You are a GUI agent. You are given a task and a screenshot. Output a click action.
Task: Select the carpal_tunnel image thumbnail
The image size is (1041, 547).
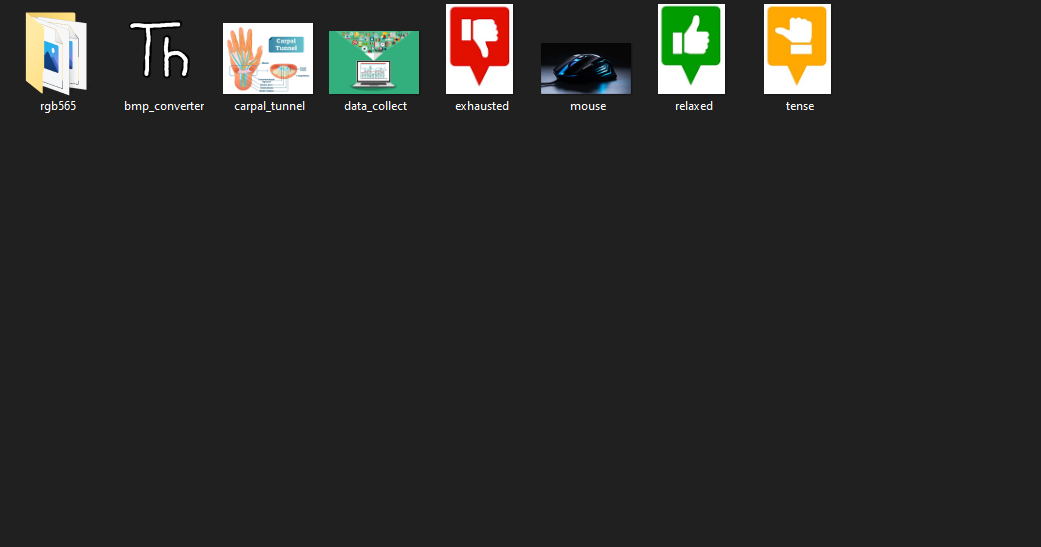pyautogui.click(x=268, y=58)
